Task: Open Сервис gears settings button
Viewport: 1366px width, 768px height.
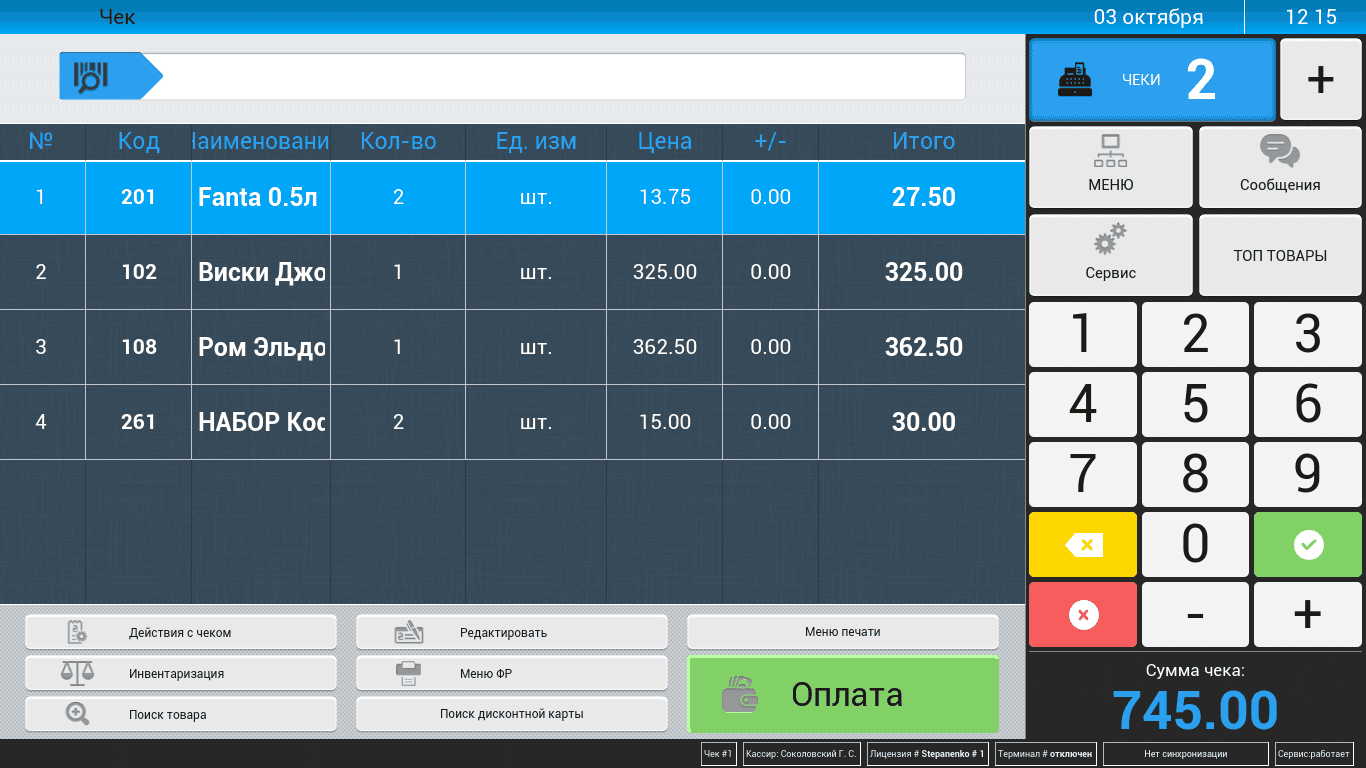Action: click(1111, 255)
